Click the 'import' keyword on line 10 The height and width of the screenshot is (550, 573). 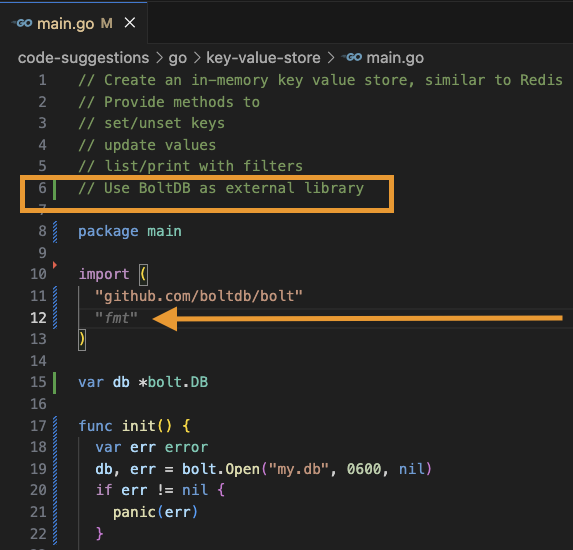[x=104, y=274]
